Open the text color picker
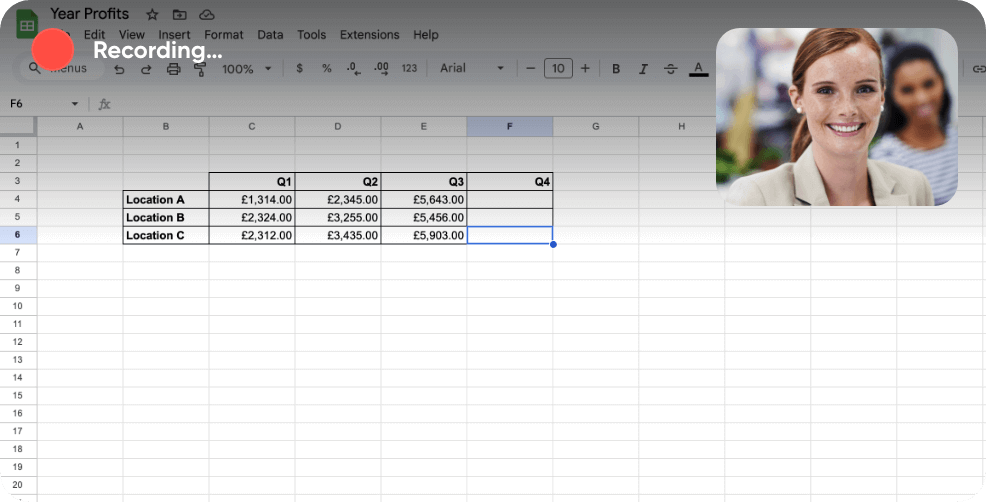Screen dimensions: 986x502 pyautogui.click(x=698, y=69)
